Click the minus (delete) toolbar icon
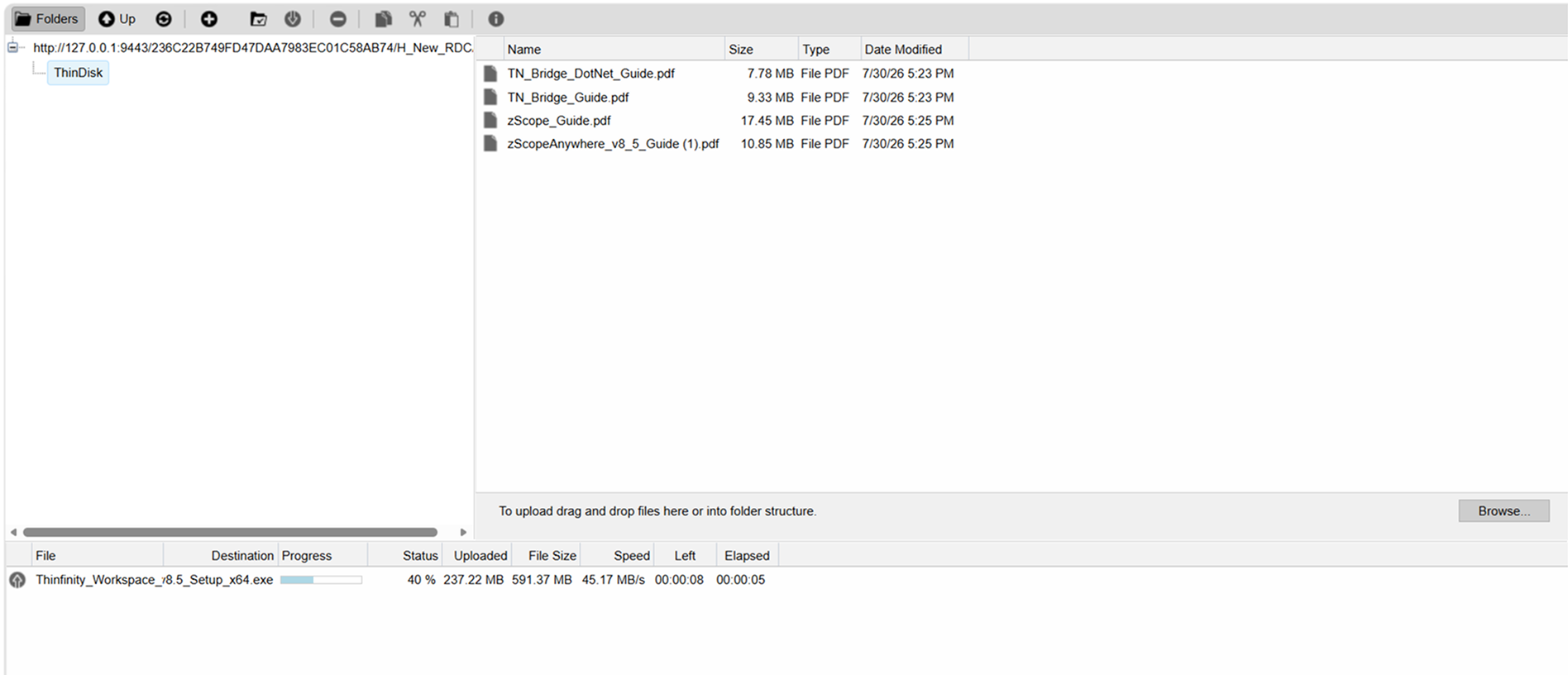 coord(338,19)
